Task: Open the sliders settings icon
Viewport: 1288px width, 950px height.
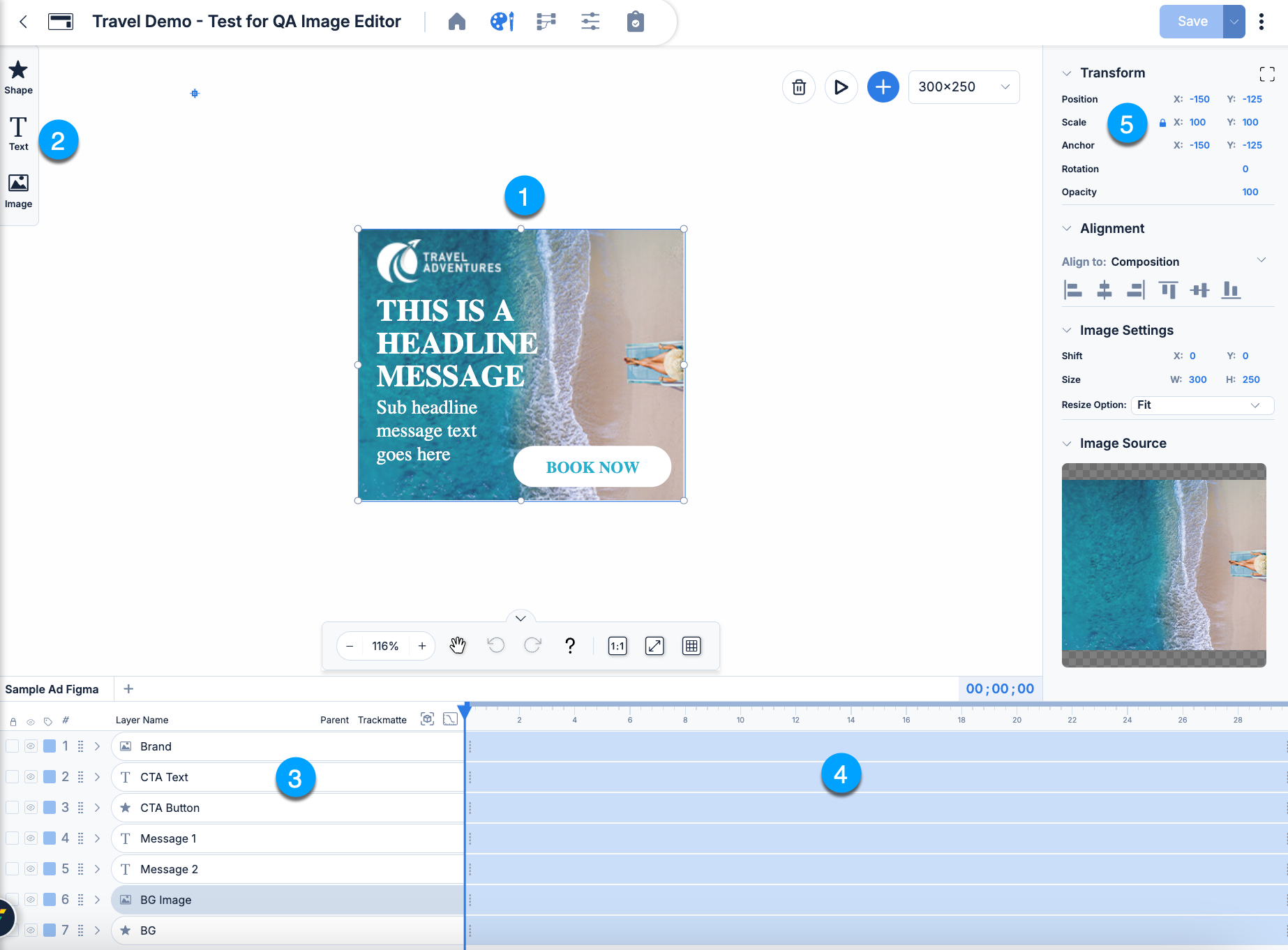Action: (x=590, y=22)
